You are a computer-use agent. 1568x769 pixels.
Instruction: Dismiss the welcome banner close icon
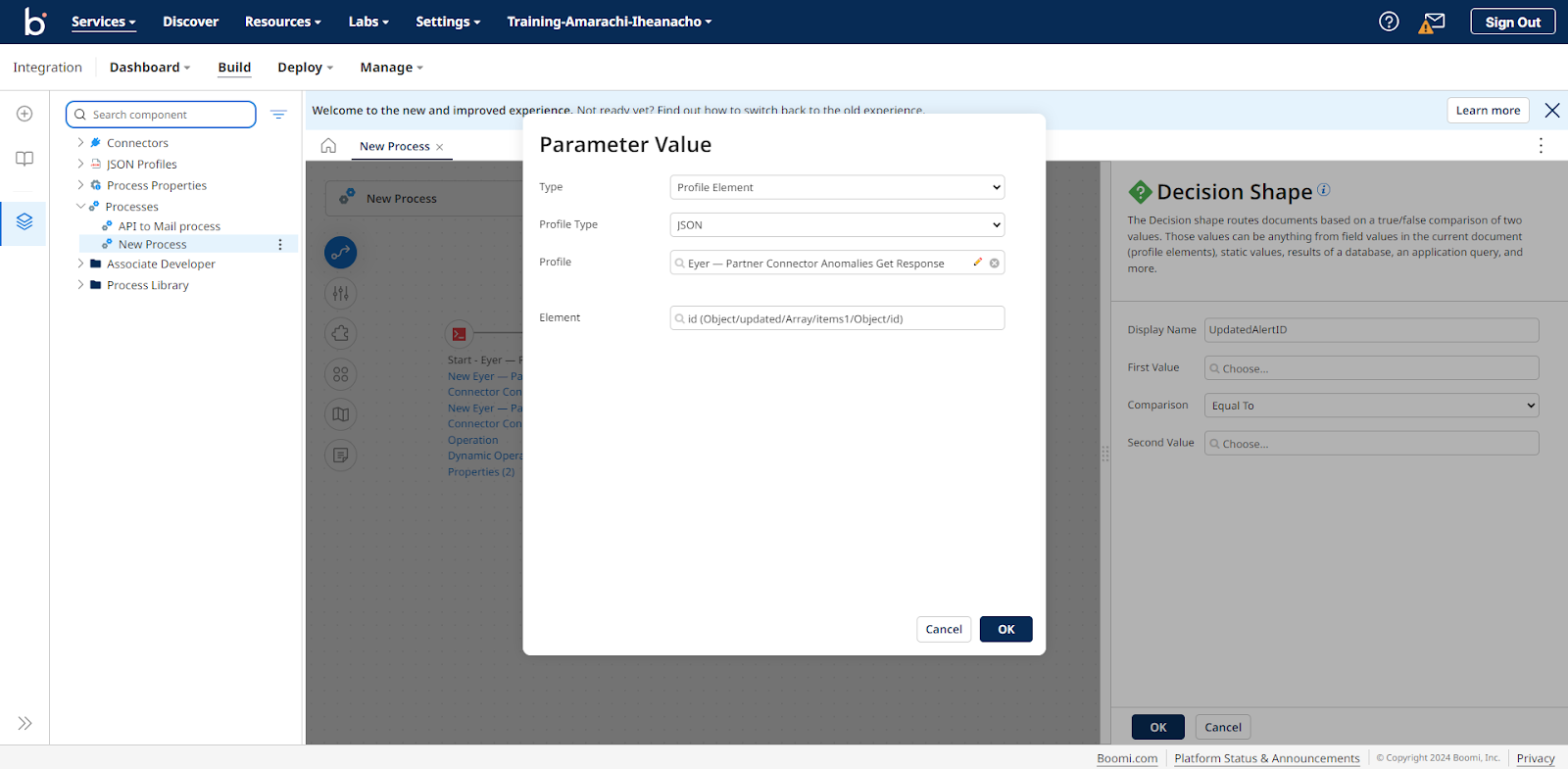pos(1552,111)
